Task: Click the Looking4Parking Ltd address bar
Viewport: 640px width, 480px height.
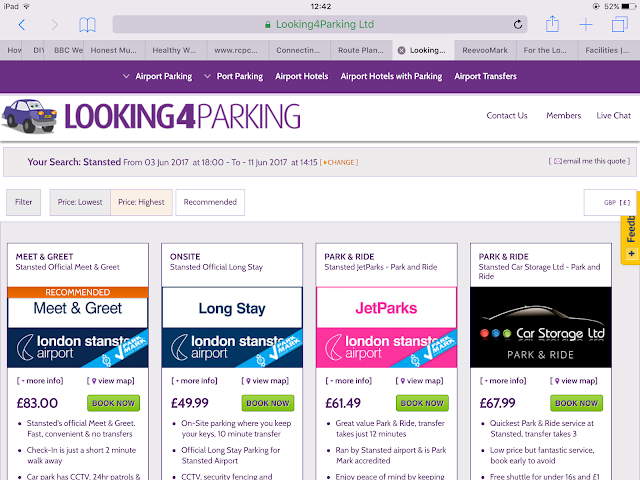Action: pos(320,24)
